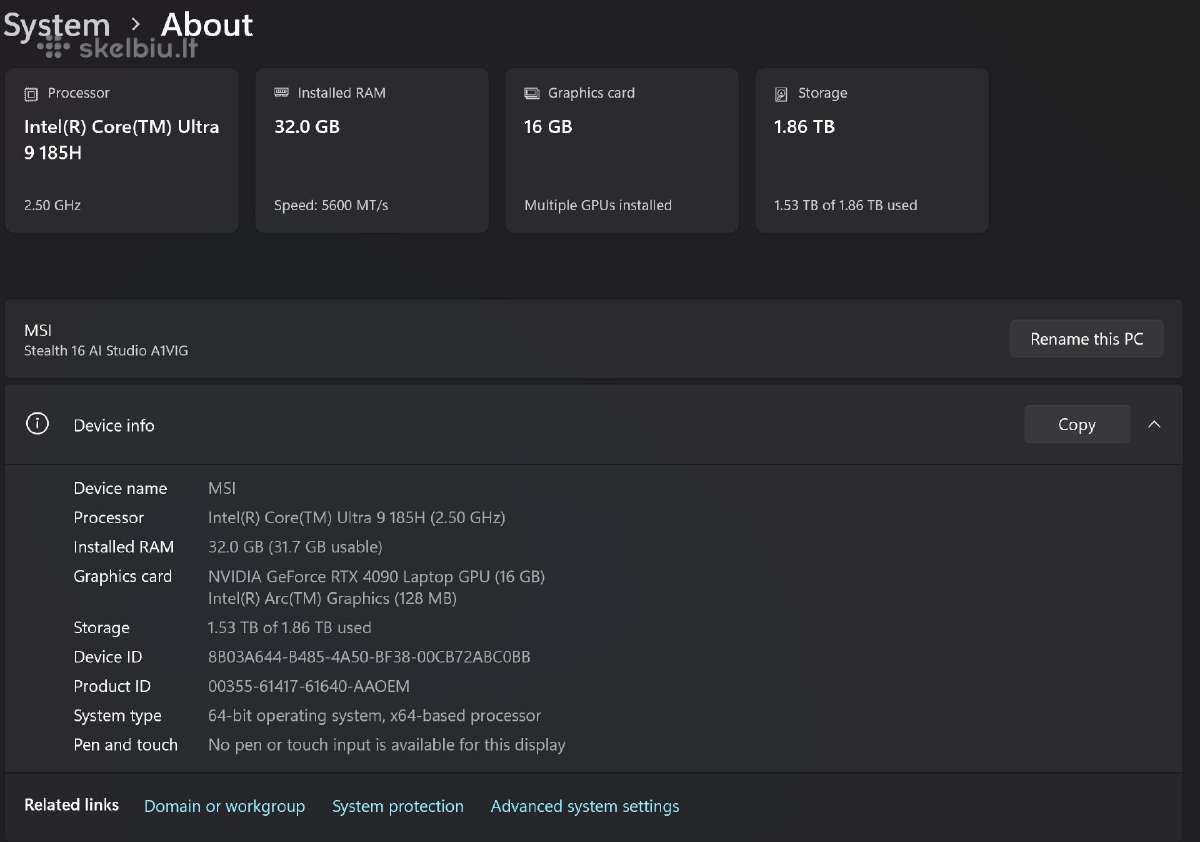
Task: Click the Storage drive icon
Action: 781,94
